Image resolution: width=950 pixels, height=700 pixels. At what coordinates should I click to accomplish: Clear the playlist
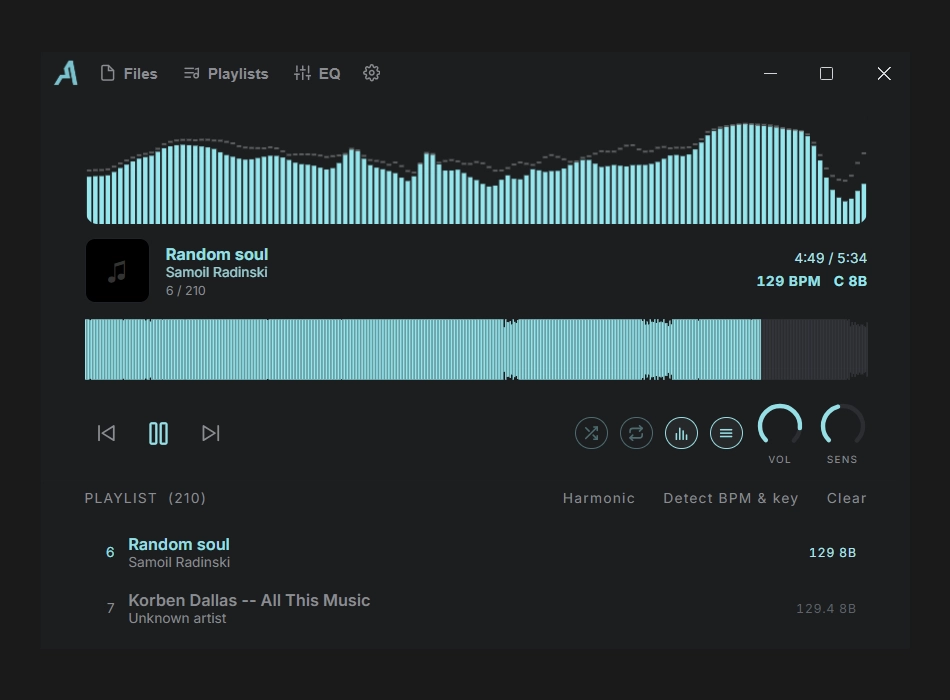846,498
